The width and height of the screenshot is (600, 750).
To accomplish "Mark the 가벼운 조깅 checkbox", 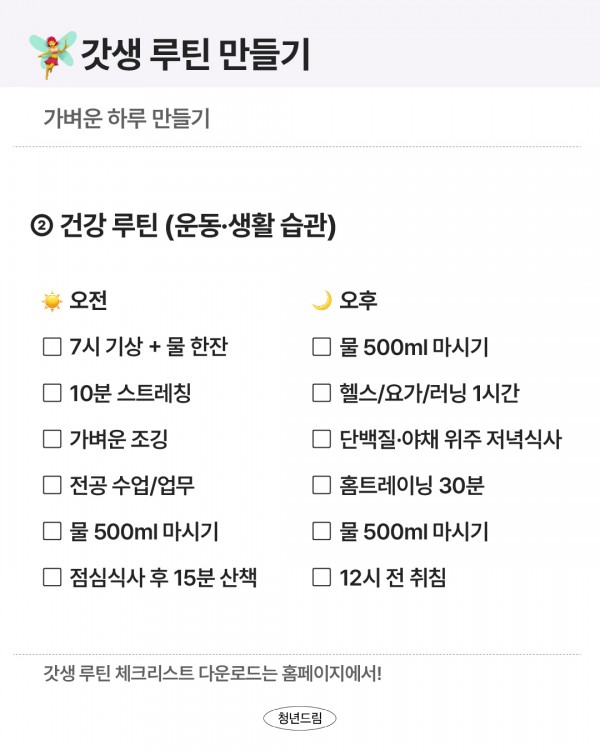I will (52, 439).
